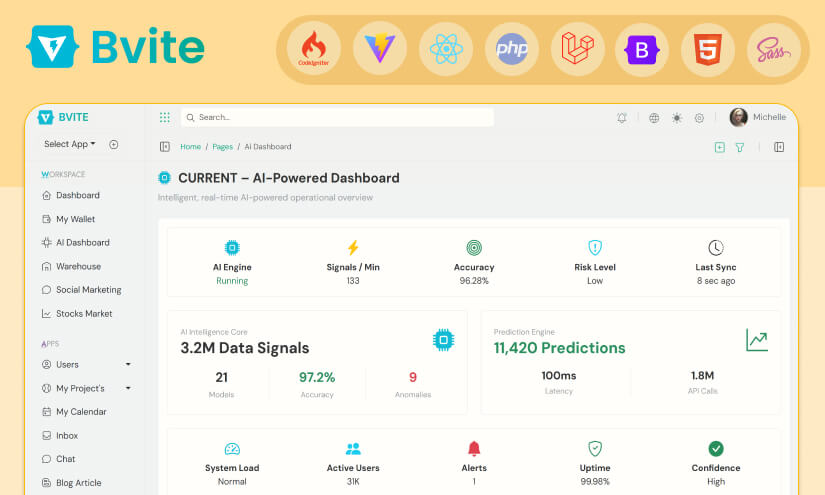Image resolution: width=825 pixels, height=495 pixels.
Task: Click inside the Search field
Action: tap(337, 117)
